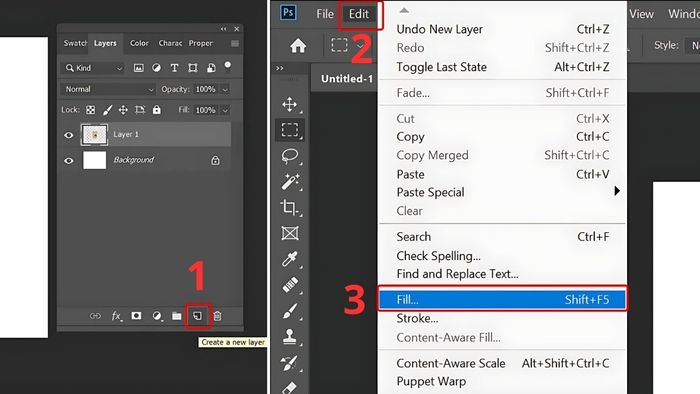Viewport: 700px width, 394px height.
Task: Toggle smart object layer filter
Action: (211, 68)
